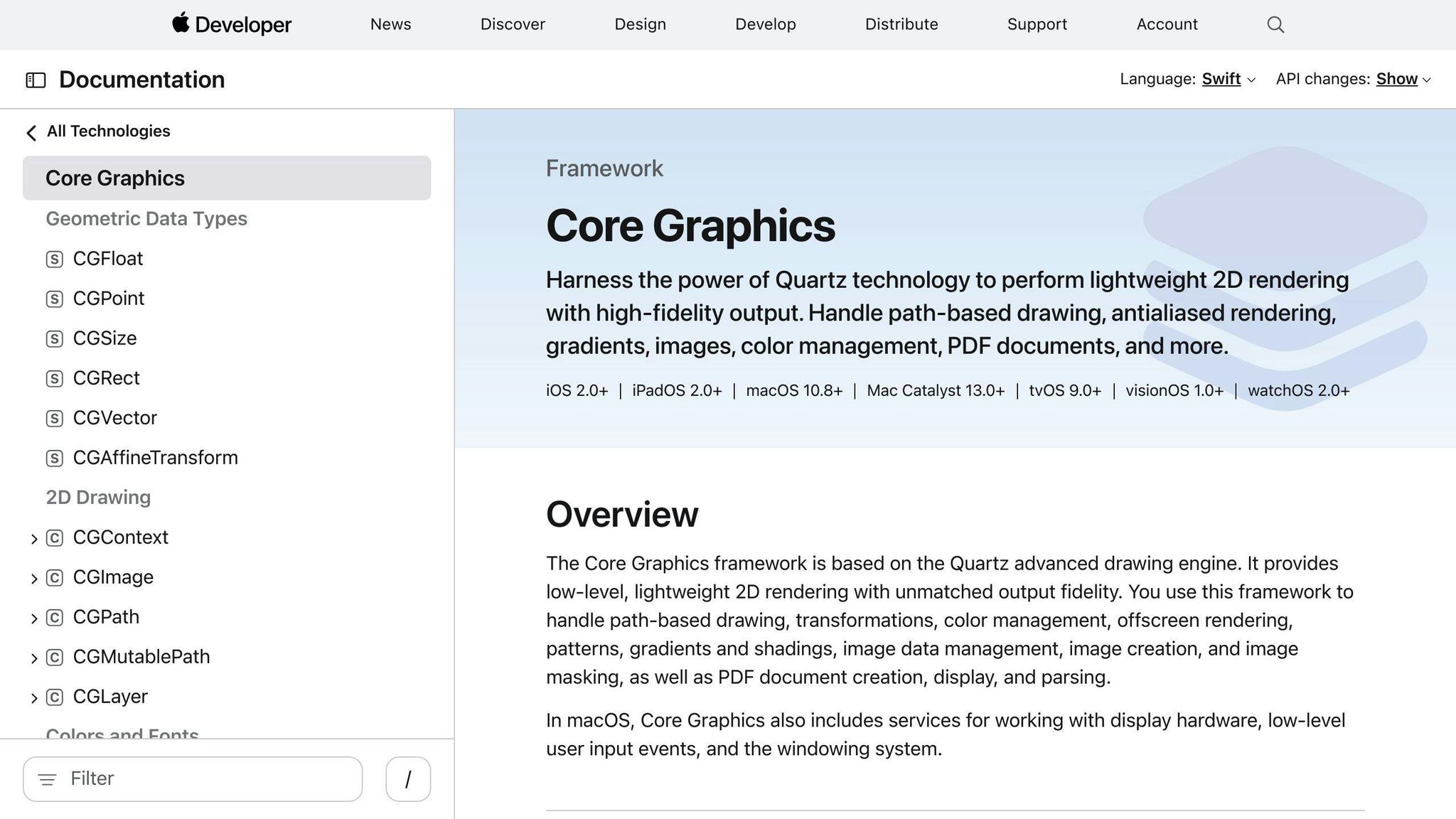Click the visionOS 1.0+ availability label
Viewport: 1456px width, 819px height.
[1174, 391]
